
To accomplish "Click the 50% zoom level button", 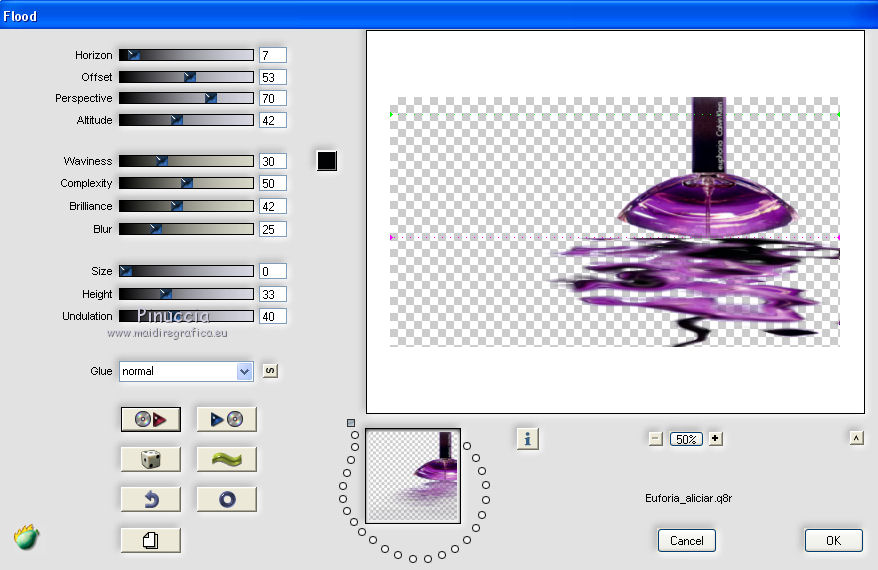I will (686, 440).
